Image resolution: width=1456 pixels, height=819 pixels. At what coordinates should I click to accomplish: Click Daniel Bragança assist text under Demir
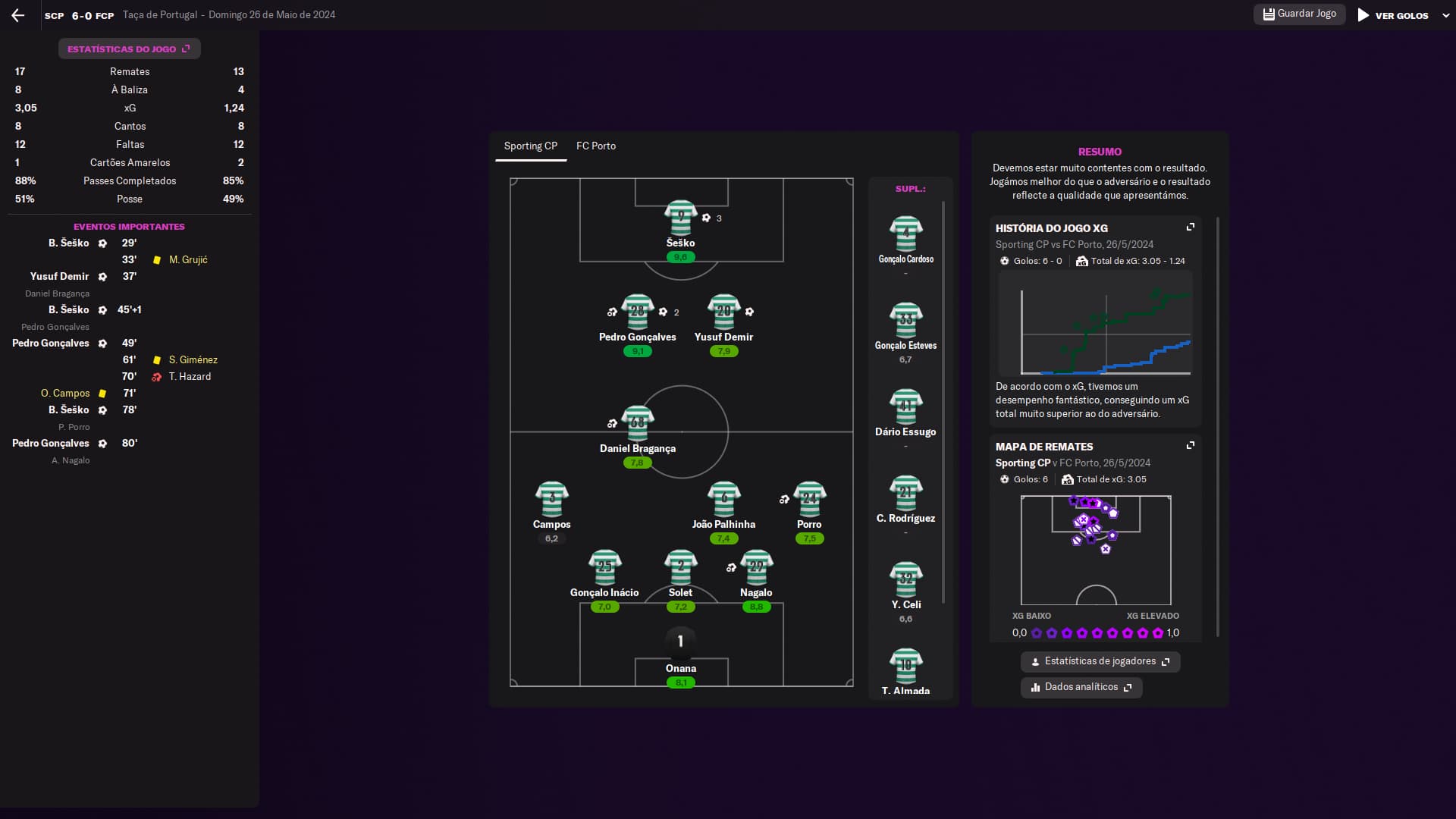point(57,293)
